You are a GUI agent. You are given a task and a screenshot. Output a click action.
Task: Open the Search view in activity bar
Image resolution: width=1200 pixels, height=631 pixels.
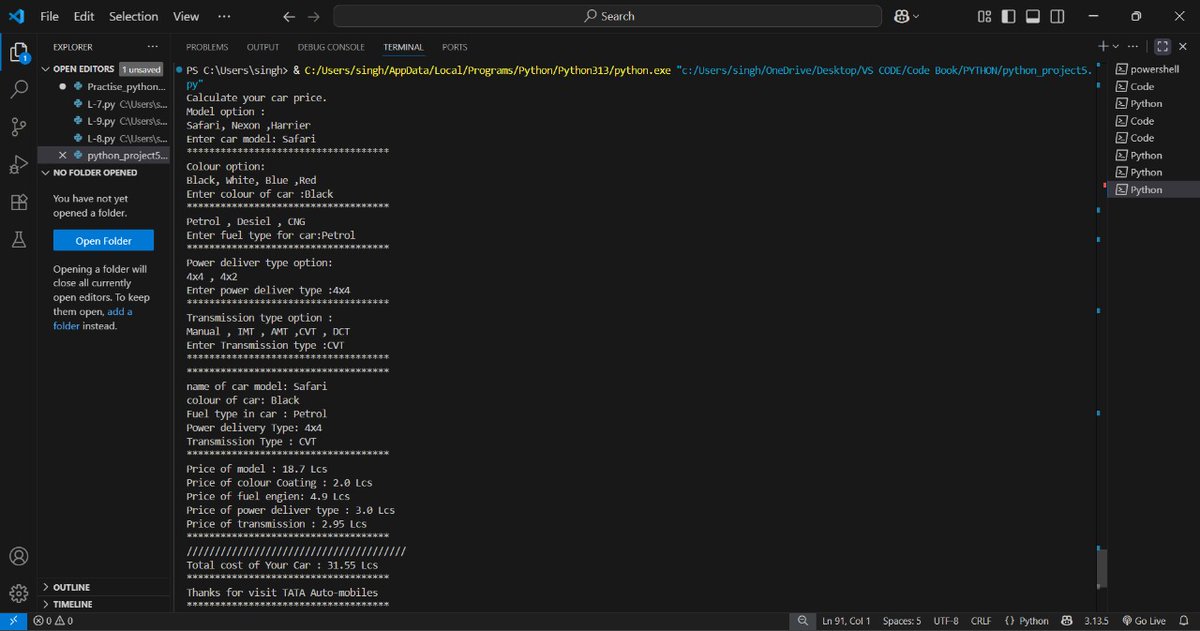[x=18, y=89]
